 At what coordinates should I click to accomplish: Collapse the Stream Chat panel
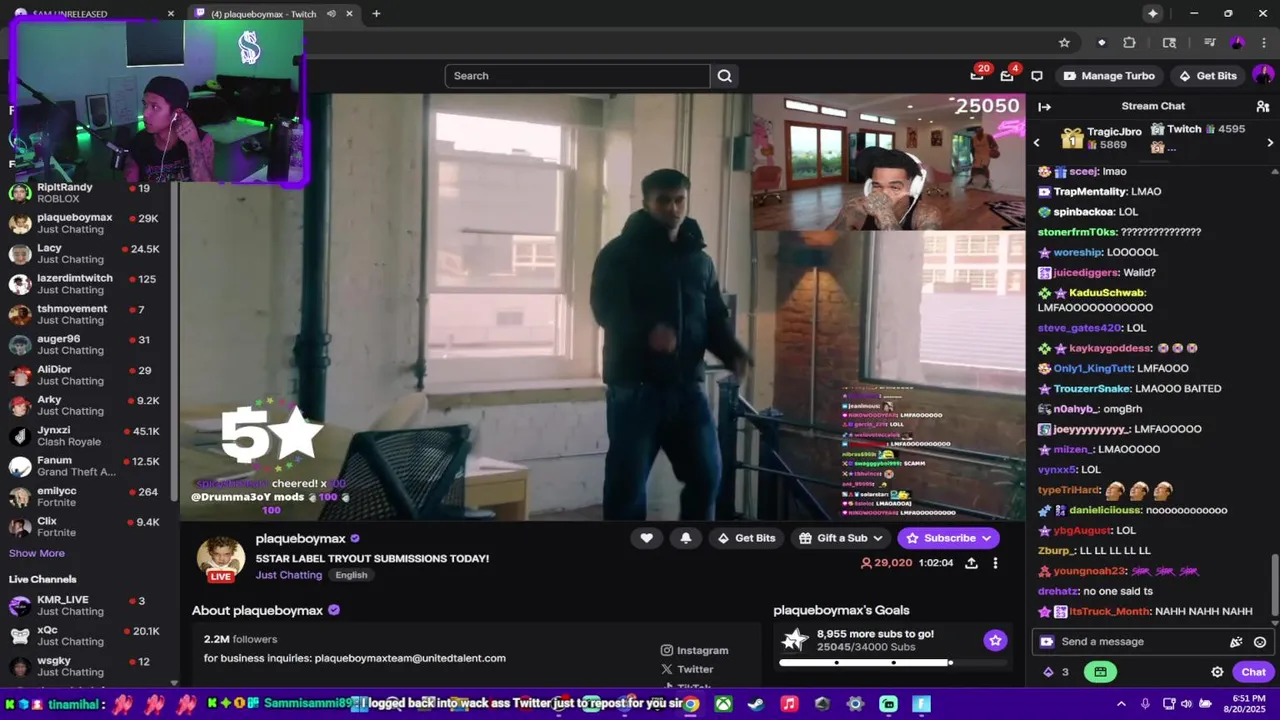click(1045, 106)
